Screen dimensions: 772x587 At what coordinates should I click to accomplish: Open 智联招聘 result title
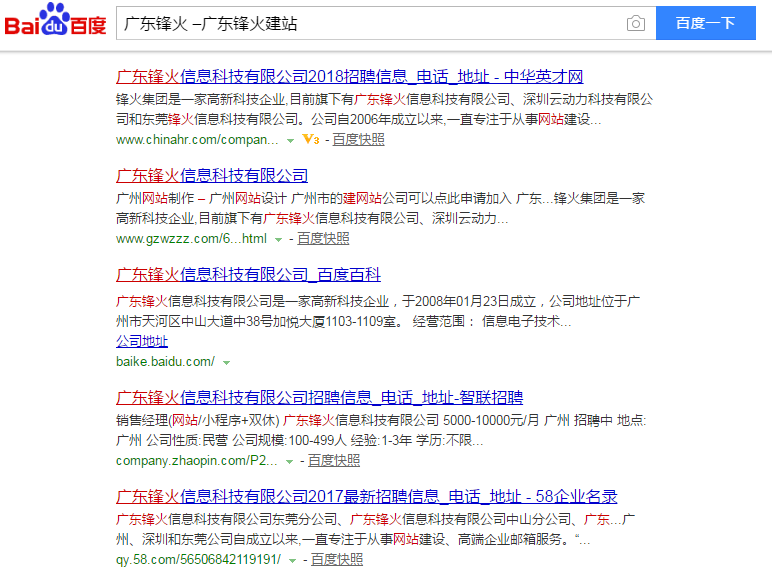tap(320, 397)
